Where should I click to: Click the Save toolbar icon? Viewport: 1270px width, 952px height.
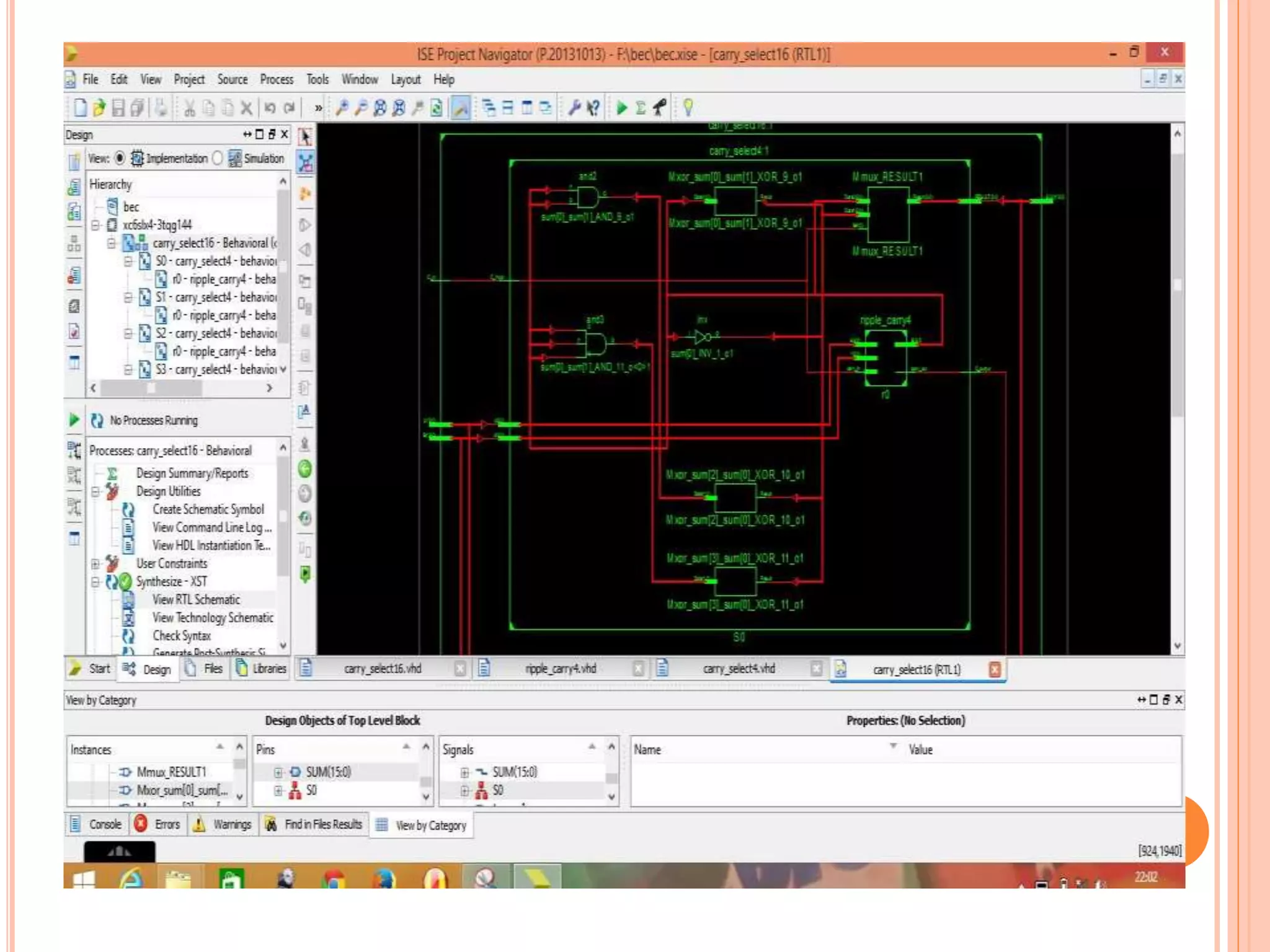pos(118,108)
